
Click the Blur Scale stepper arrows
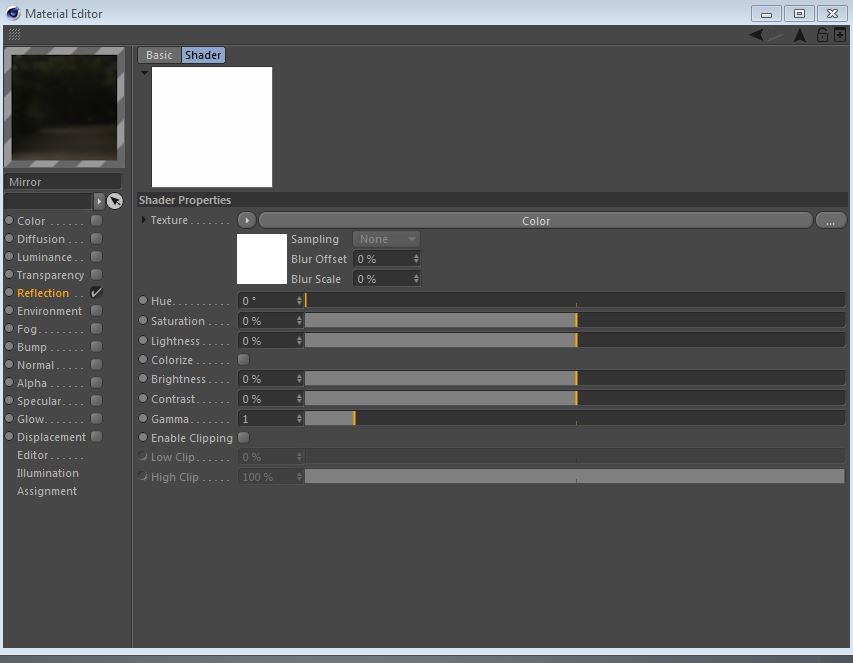[x=416, y=278]
